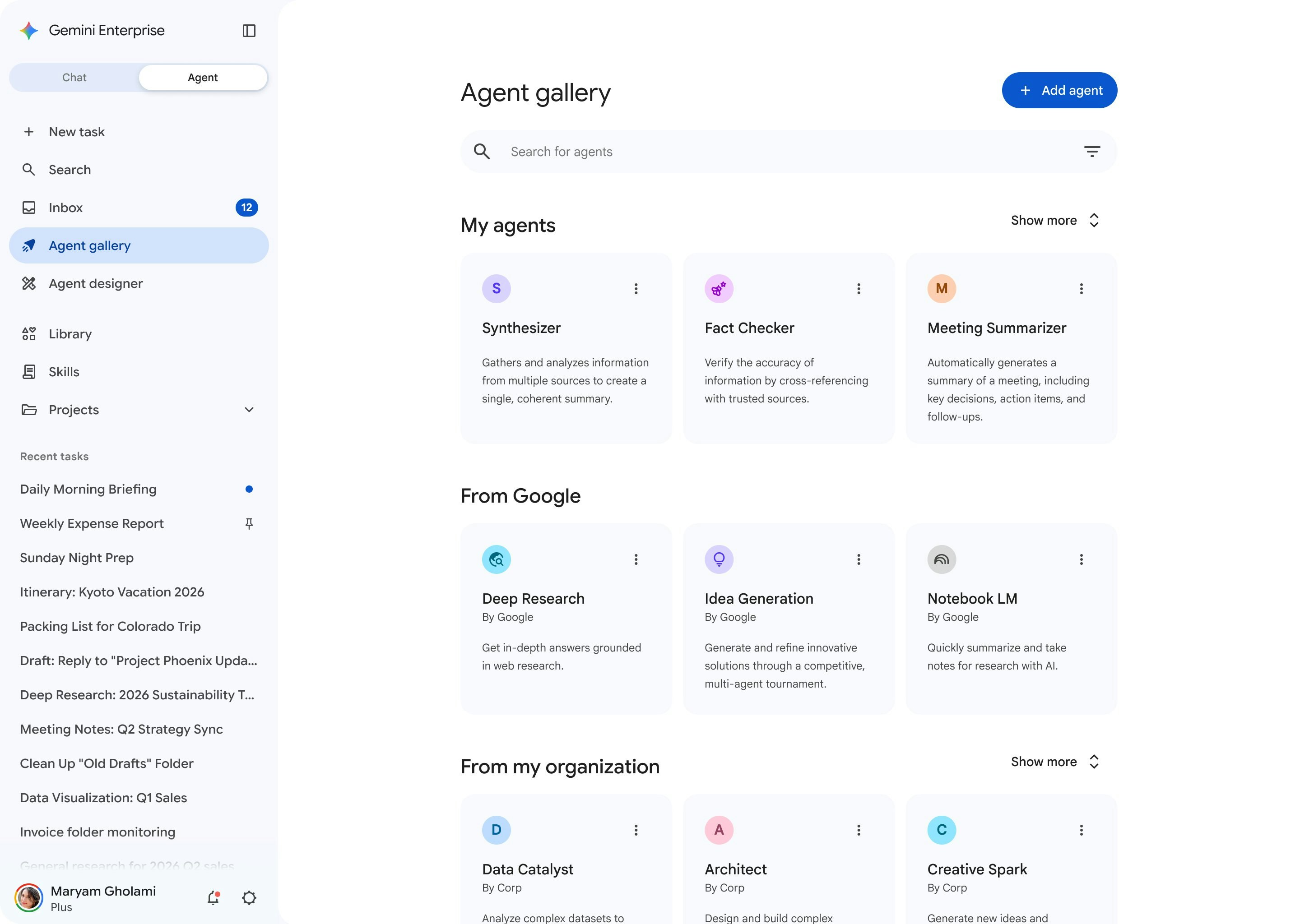Open the Inbox with 12 unread items
The width and height of the screenshot is (1300, 924).
pos(65,207)
